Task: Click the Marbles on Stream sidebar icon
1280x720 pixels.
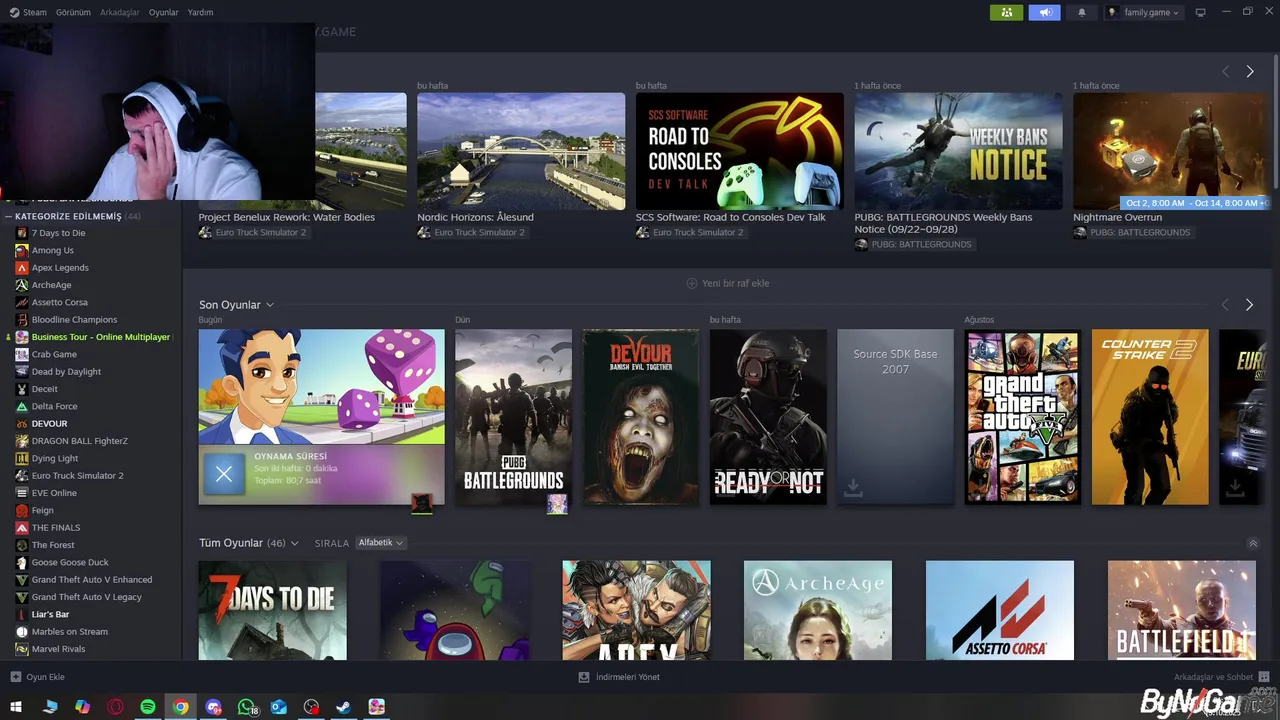Action: [x=21, y=631]
